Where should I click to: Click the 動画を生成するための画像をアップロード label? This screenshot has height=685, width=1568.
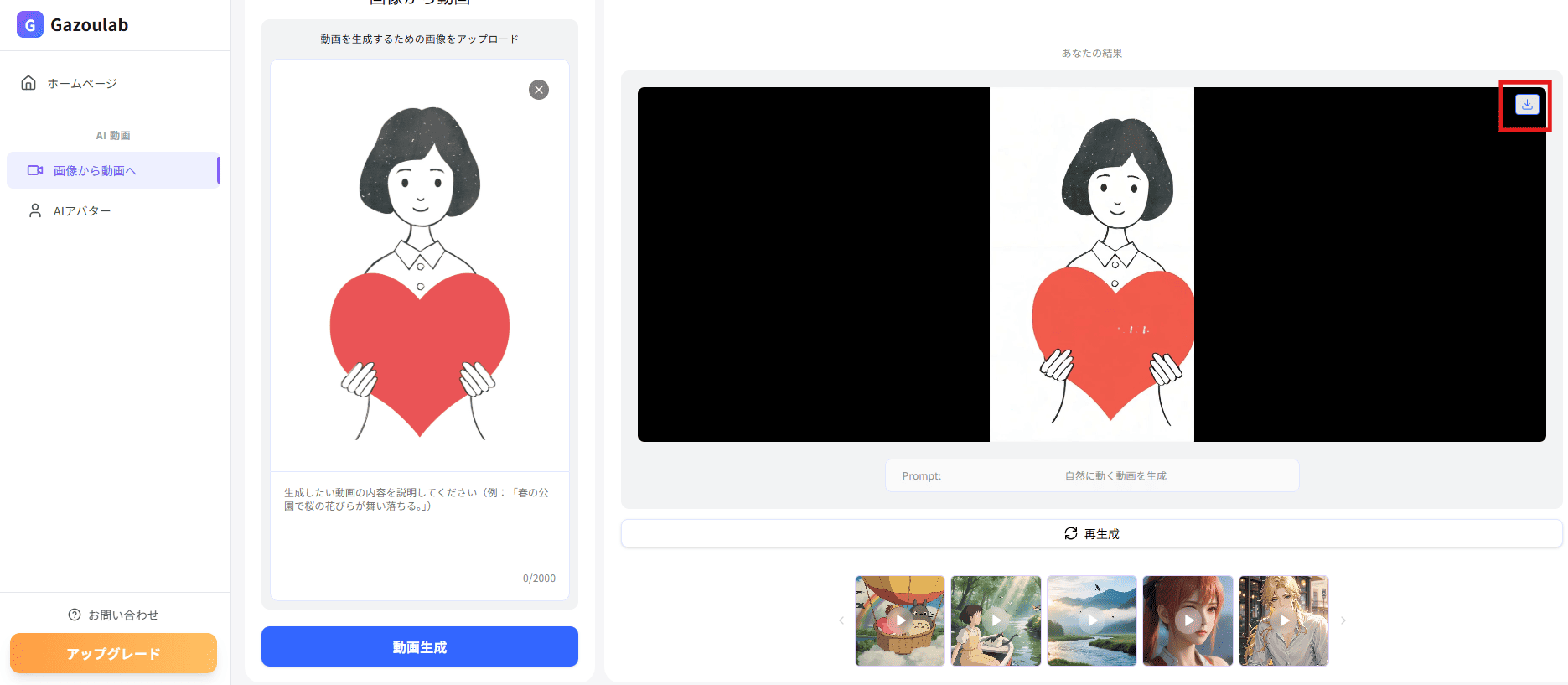pyautogui.click(x=420, y=39)
